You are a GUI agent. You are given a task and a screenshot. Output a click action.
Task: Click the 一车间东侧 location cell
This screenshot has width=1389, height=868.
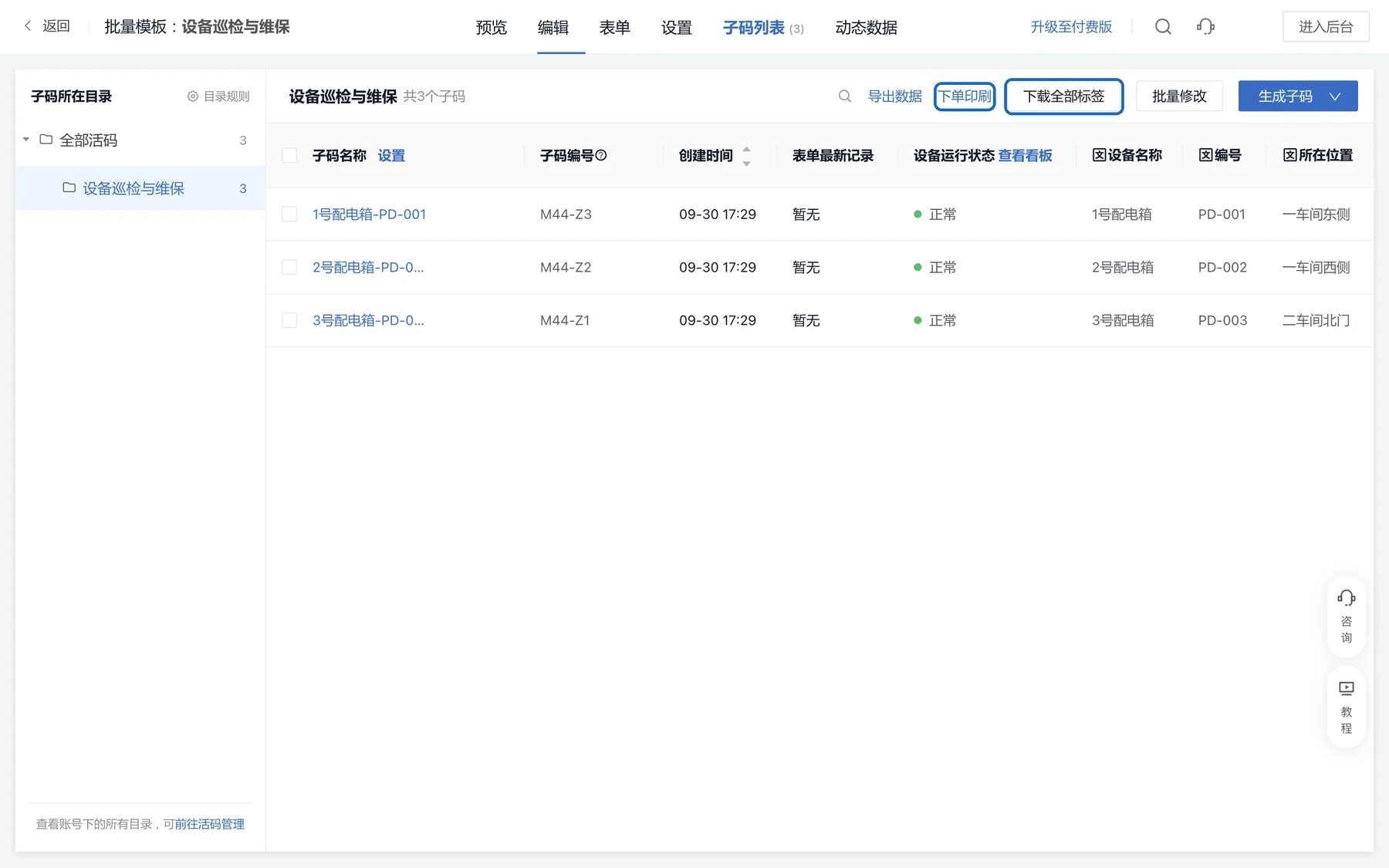tap(1316, 214)
